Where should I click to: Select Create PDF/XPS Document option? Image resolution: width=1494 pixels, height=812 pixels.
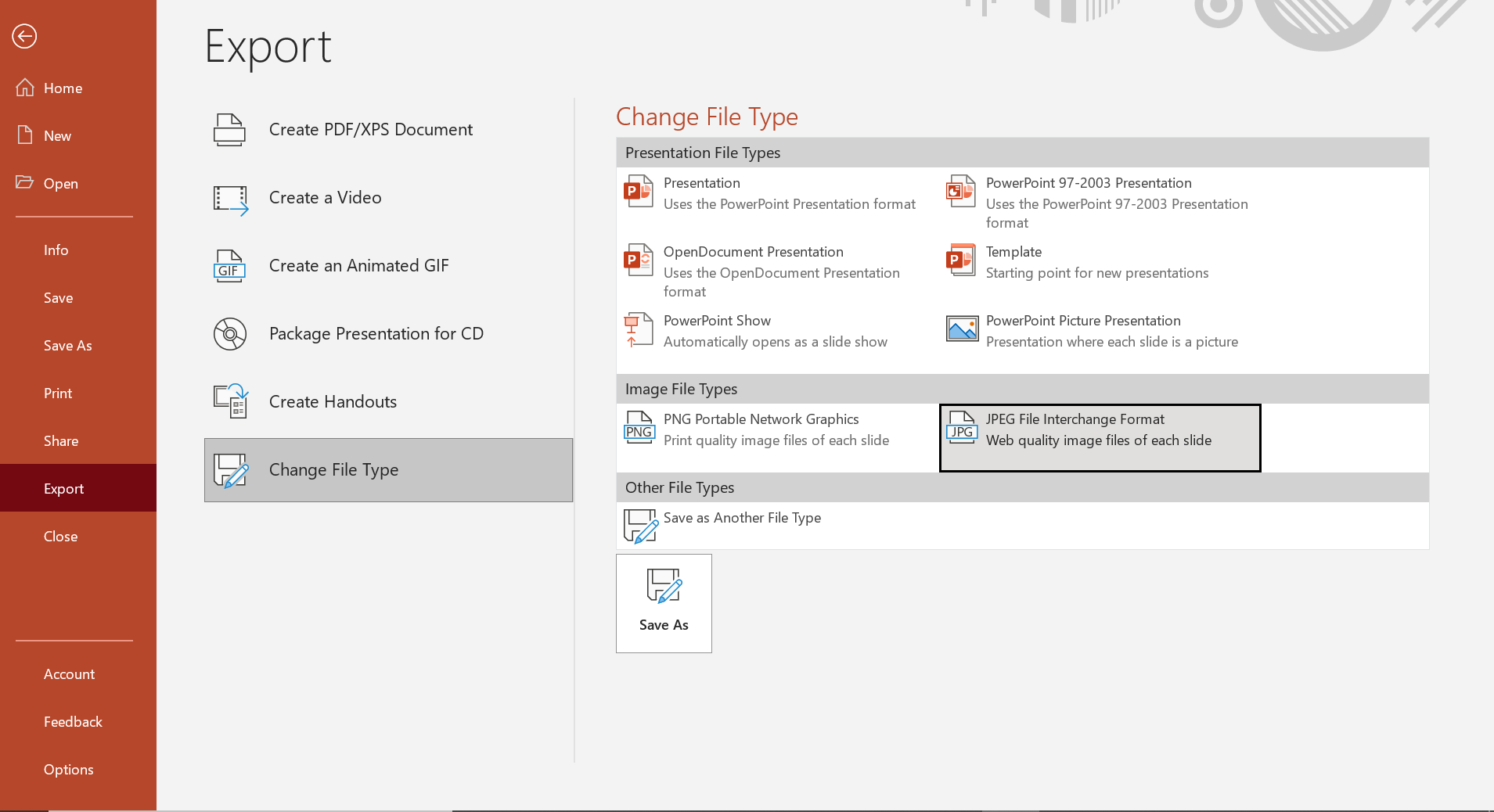[x=388, y=130]
